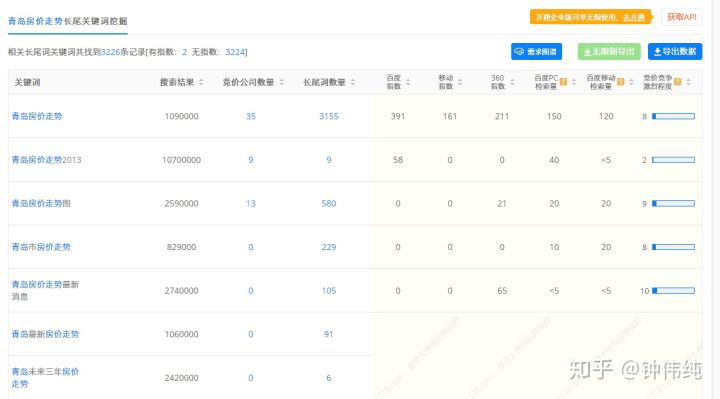Click Baidu index value 58

coord(398,160)
